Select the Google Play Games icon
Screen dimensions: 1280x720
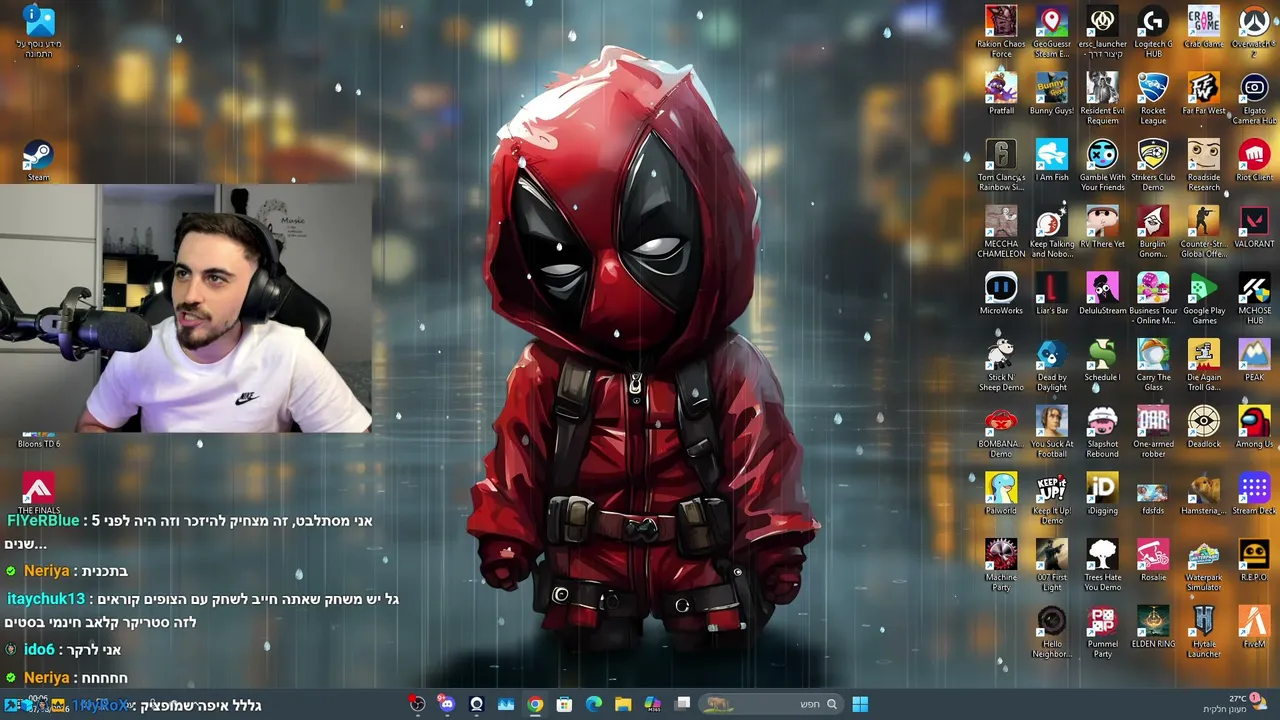coord(1203,298)
